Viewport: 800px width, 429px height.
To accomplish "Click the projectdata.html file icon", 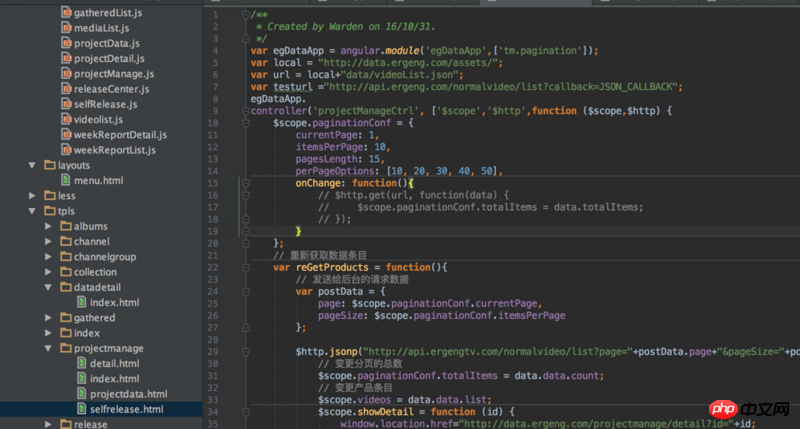I will pyautogui.click(x=80, y=394).
